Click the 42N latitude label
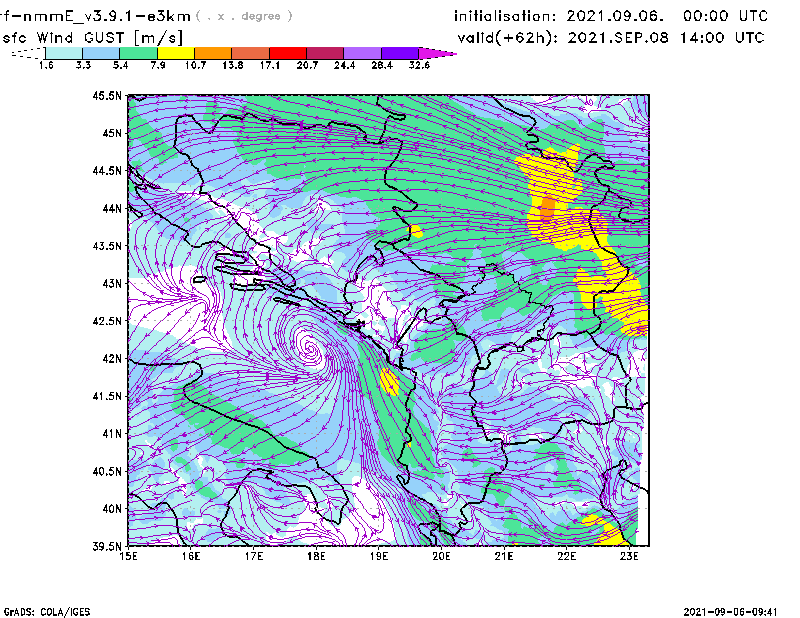 (113, 358)
